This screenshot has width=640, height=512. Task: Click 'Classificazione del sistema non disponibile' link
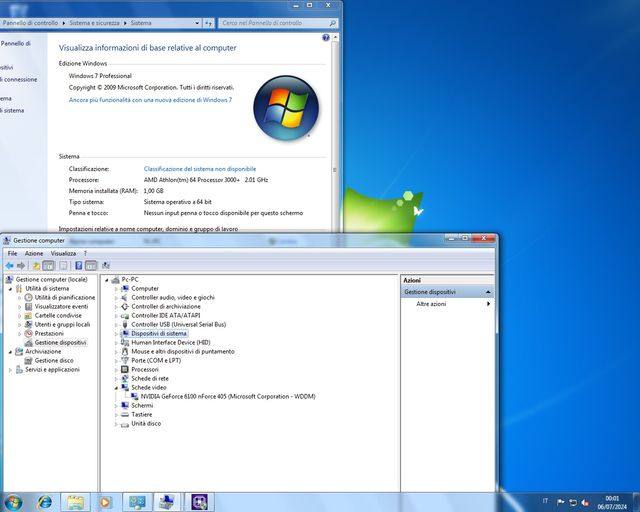[x=200, y=169]
